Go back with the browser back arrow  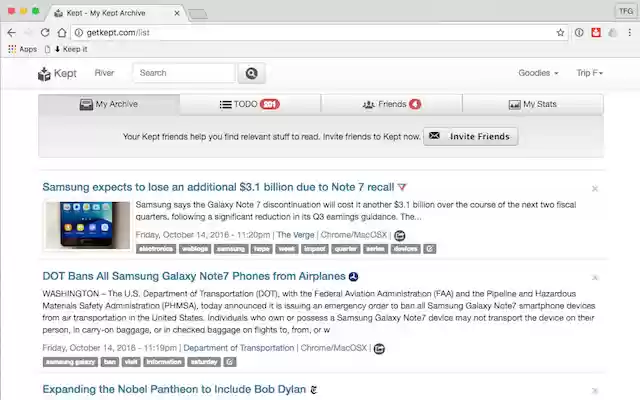(x=11, y=33)
